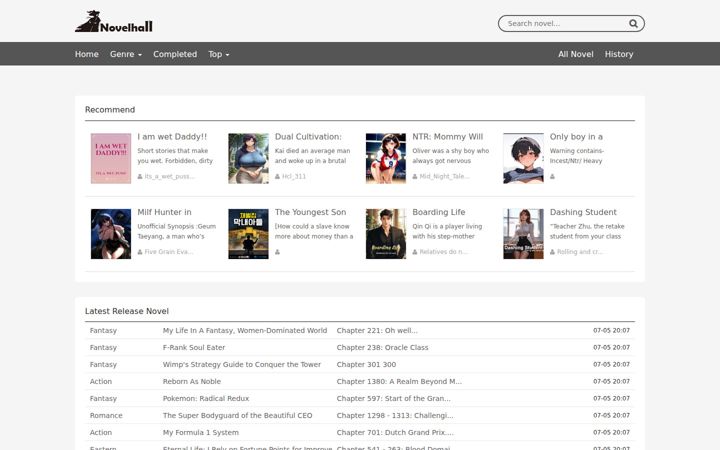
Task: Open Dual Cultivation cover thumbnail
Action: coord(248,158)
